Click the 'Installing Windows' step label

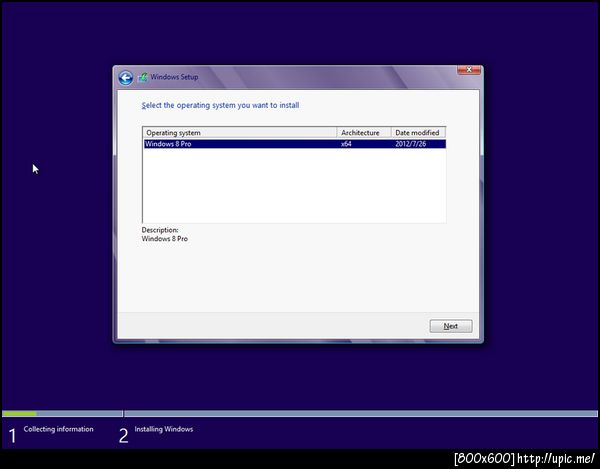[164, 429]
